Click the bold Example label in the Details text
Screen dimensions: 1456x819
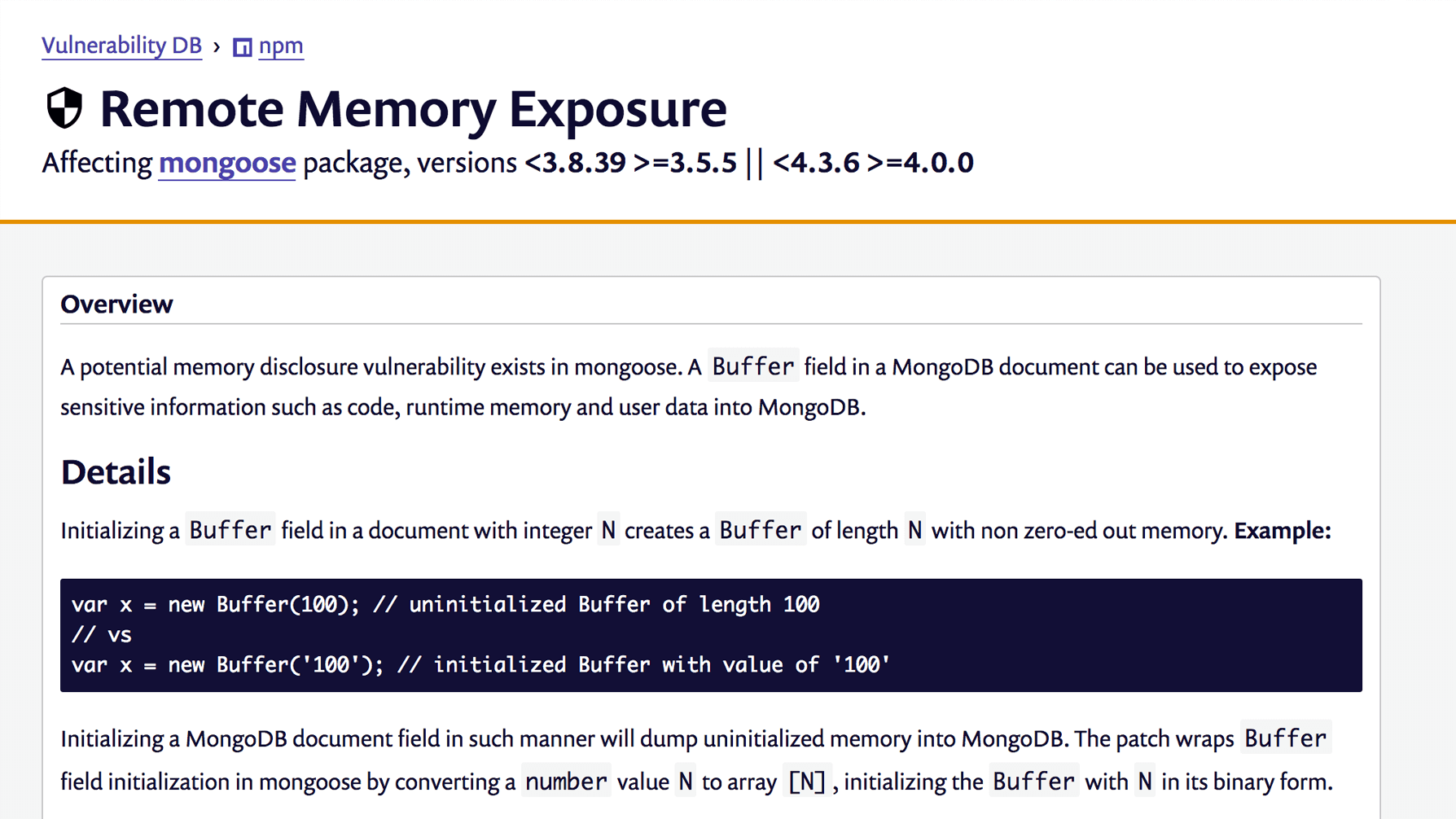pos(1282,530)
